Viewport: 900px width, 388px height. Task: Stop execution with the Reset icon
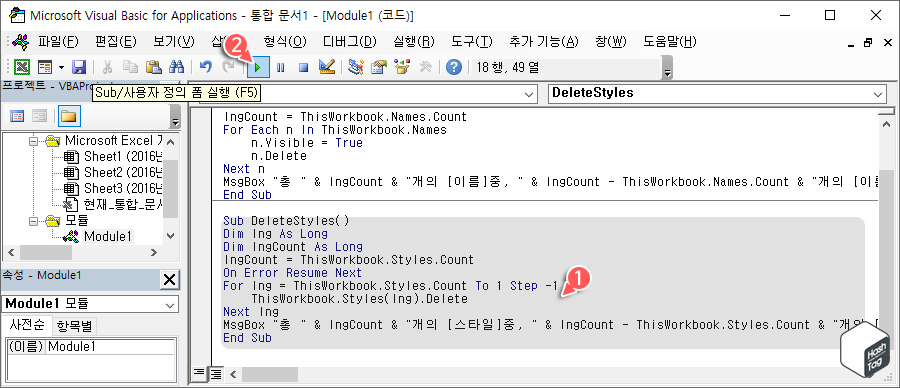(x=303, y=67)
